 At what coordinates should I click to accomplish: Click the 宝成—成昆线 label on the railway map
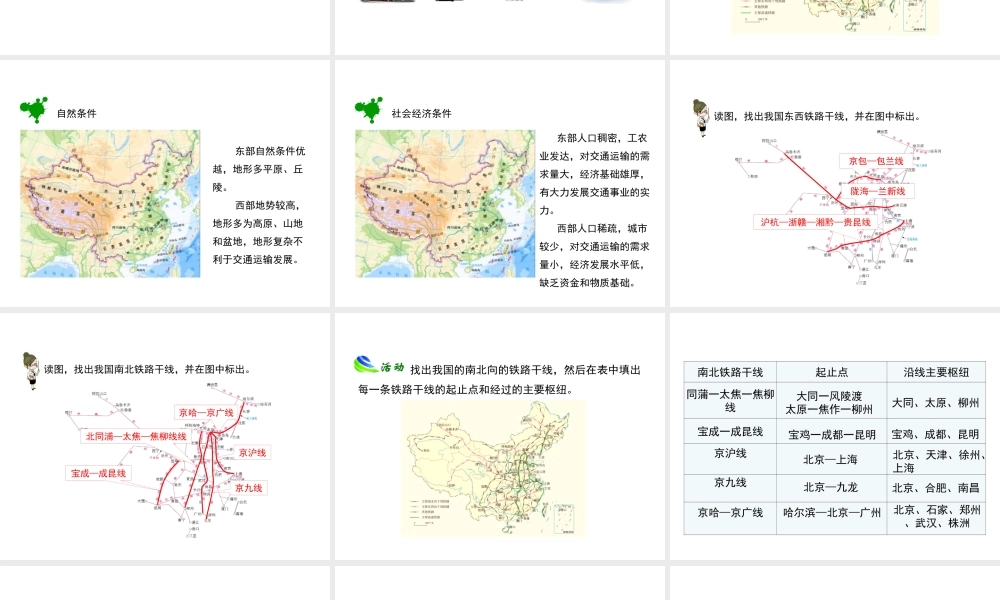[x=98, y=472]
